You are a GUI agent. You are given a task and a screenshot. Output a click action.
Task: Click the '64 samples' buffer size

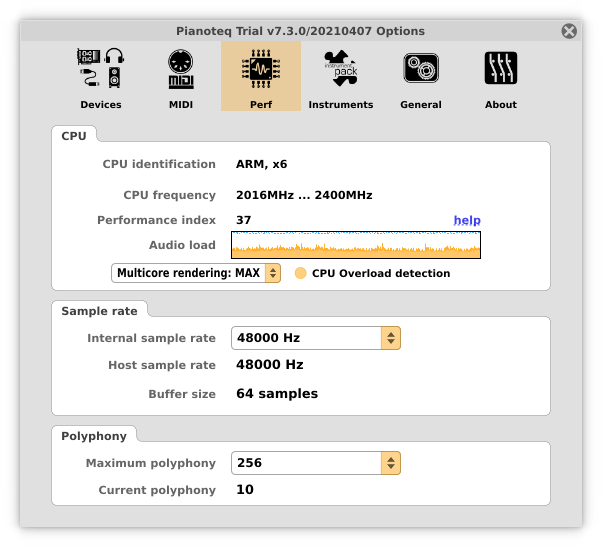[277, 394]
